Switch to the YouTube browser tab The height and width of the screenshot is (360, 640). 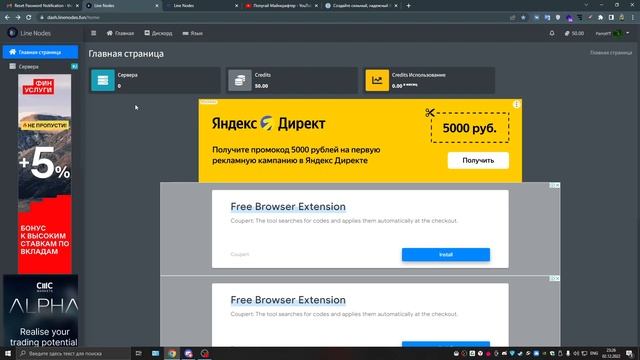pos(282,6)
